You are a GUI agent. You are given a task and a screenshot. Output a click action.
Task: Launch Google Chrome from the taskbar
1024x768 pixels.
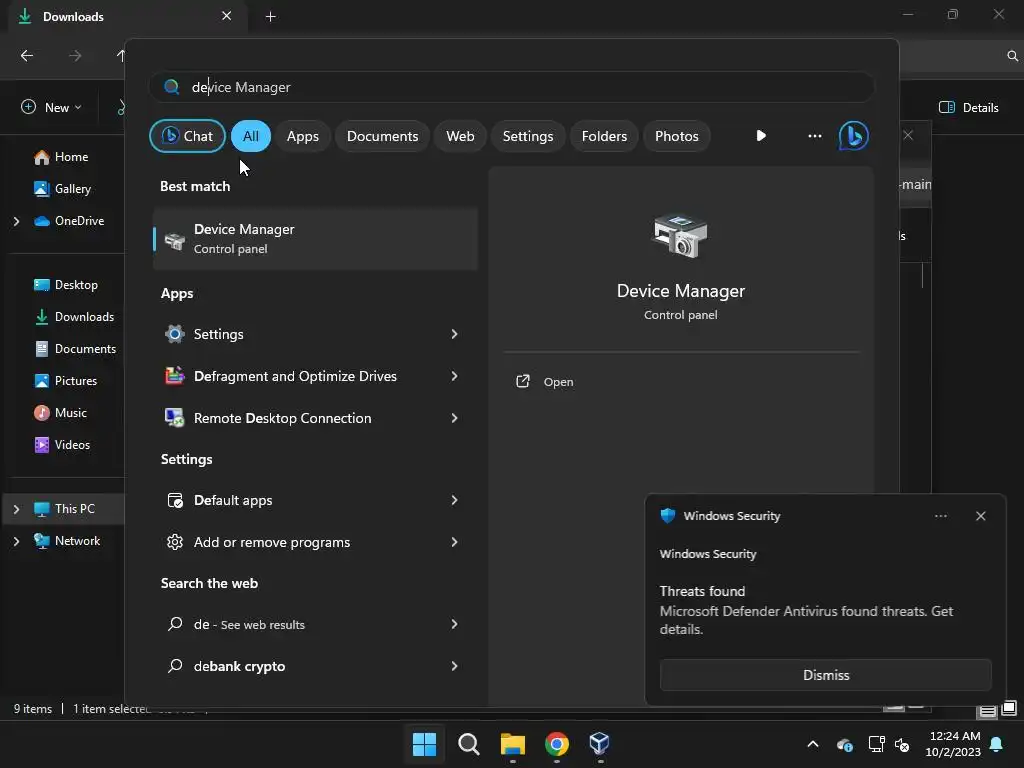(556, 743)
